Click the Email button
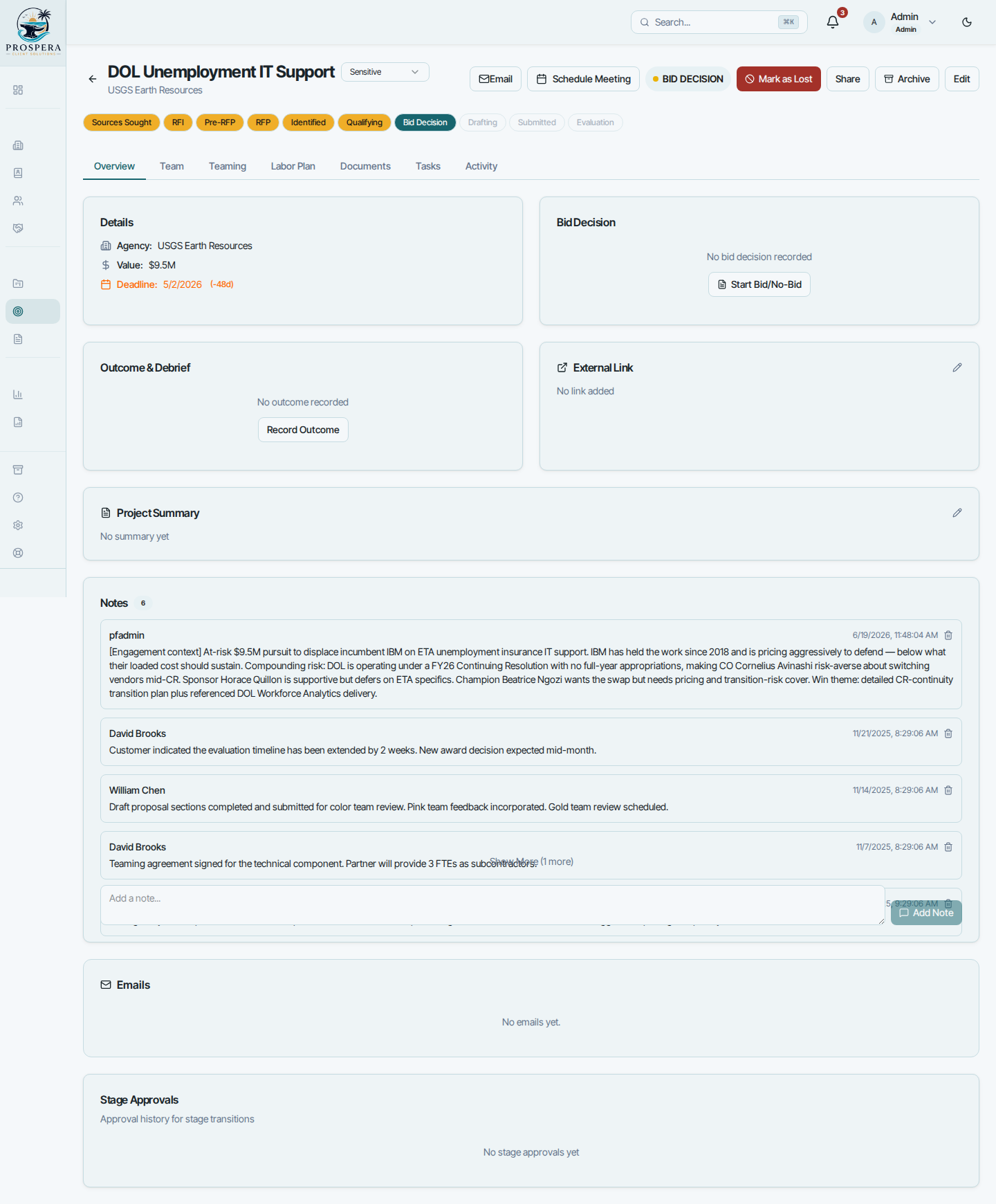This screenshot has height=1204, width=996. click(x=495, y=79)
